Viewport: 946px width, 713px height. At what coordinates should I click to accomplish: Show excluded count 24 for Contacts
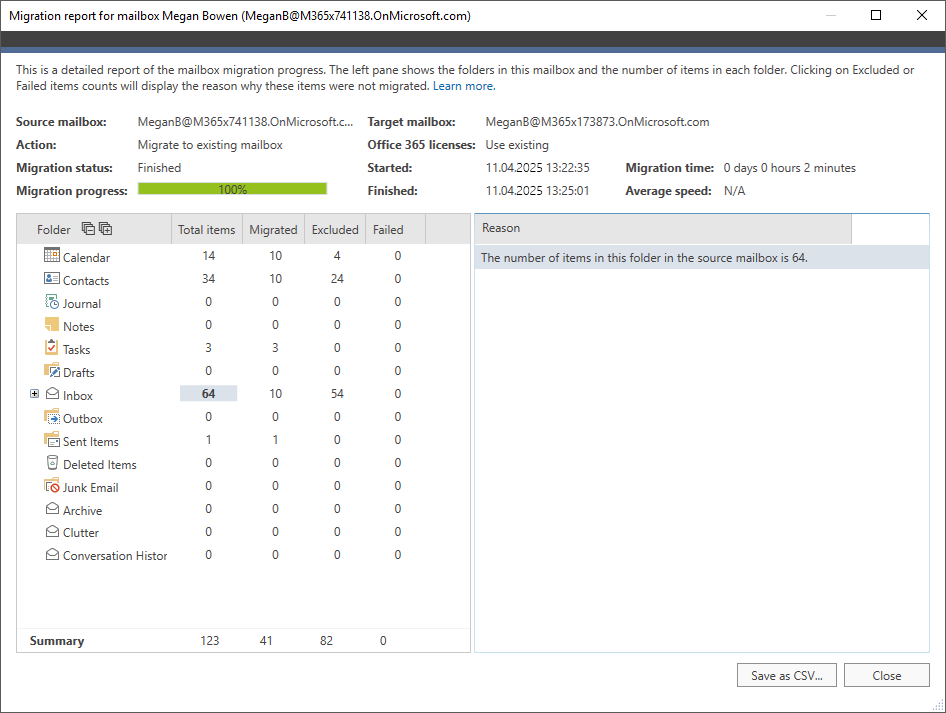pyautogui.click(x=337, y=280)
